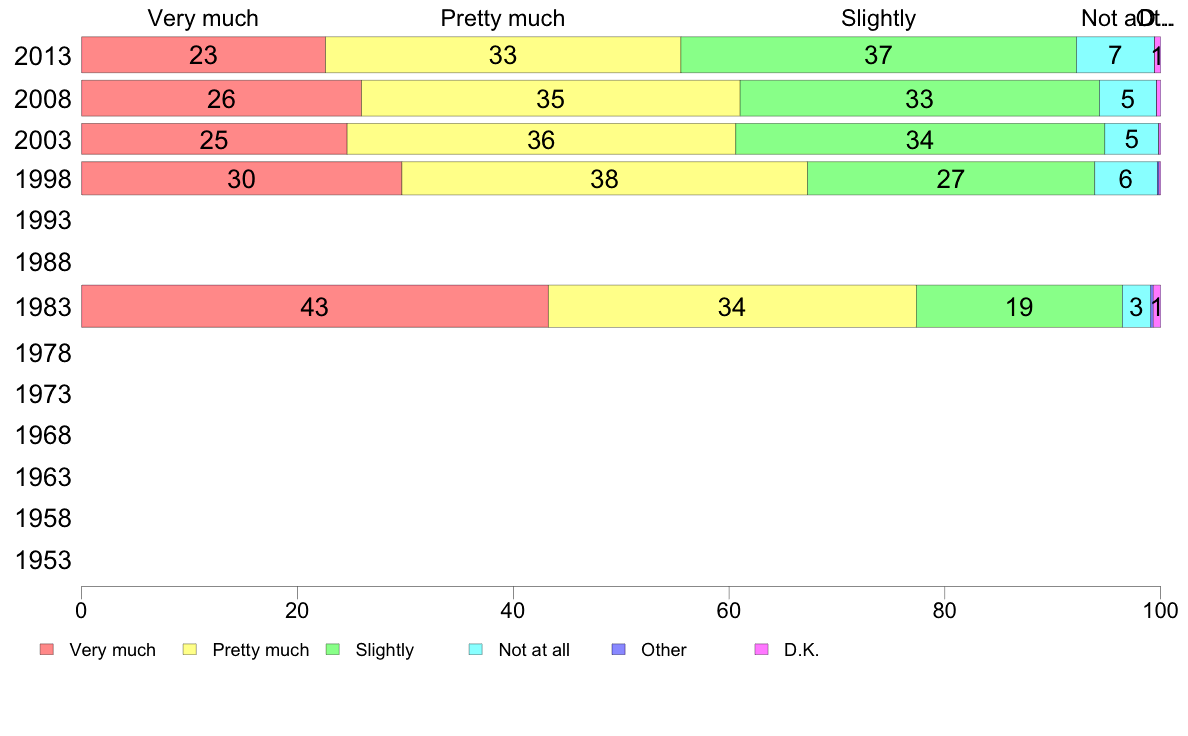Image resolution: width=1188 pixels, height=736 pixels.
Task: Click the yellow Pretty much legend swatch
Action: point(190,650)
